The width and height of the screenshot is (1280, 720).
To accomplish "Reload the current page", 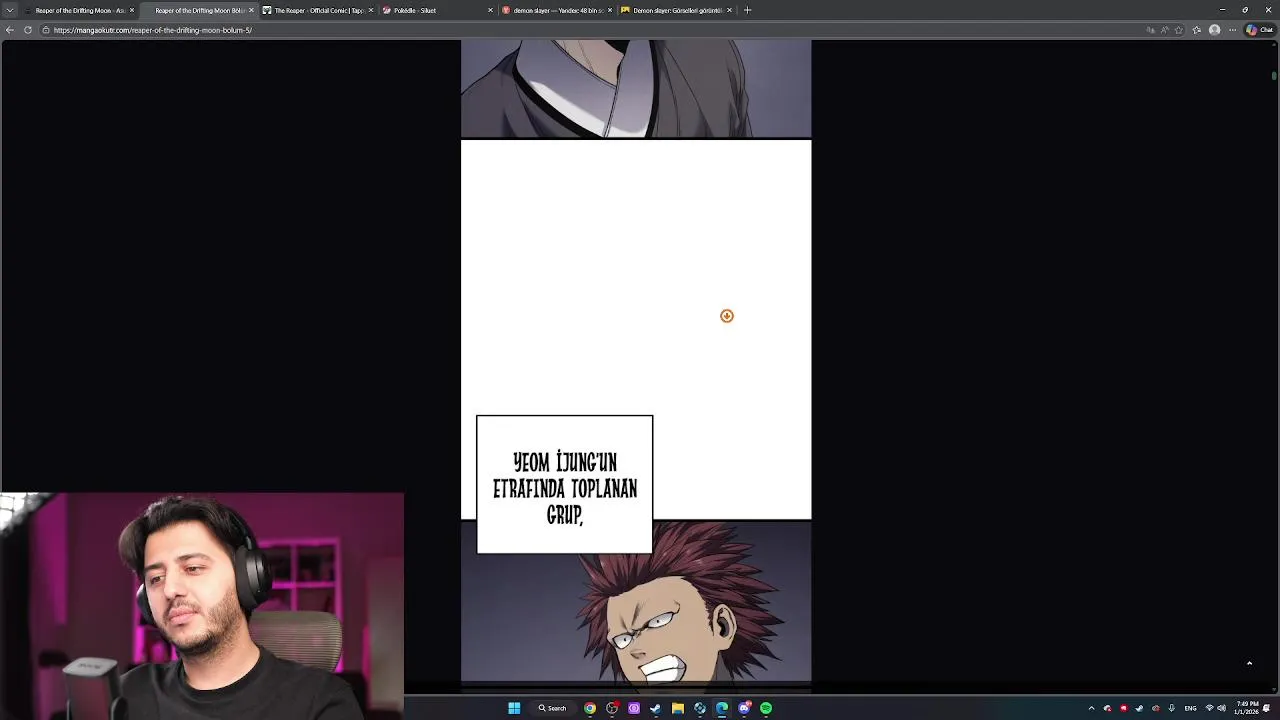I will [x=28, y=30].
